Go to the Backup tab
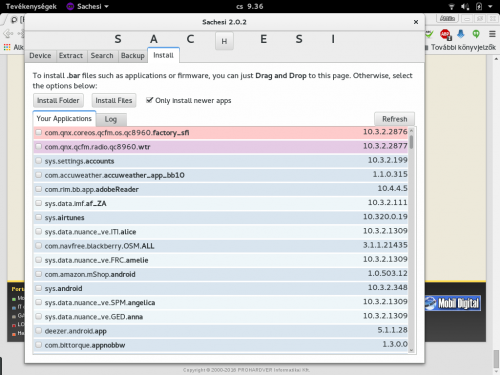Viewport: 500px width, 375px height. tap(133, 56)
